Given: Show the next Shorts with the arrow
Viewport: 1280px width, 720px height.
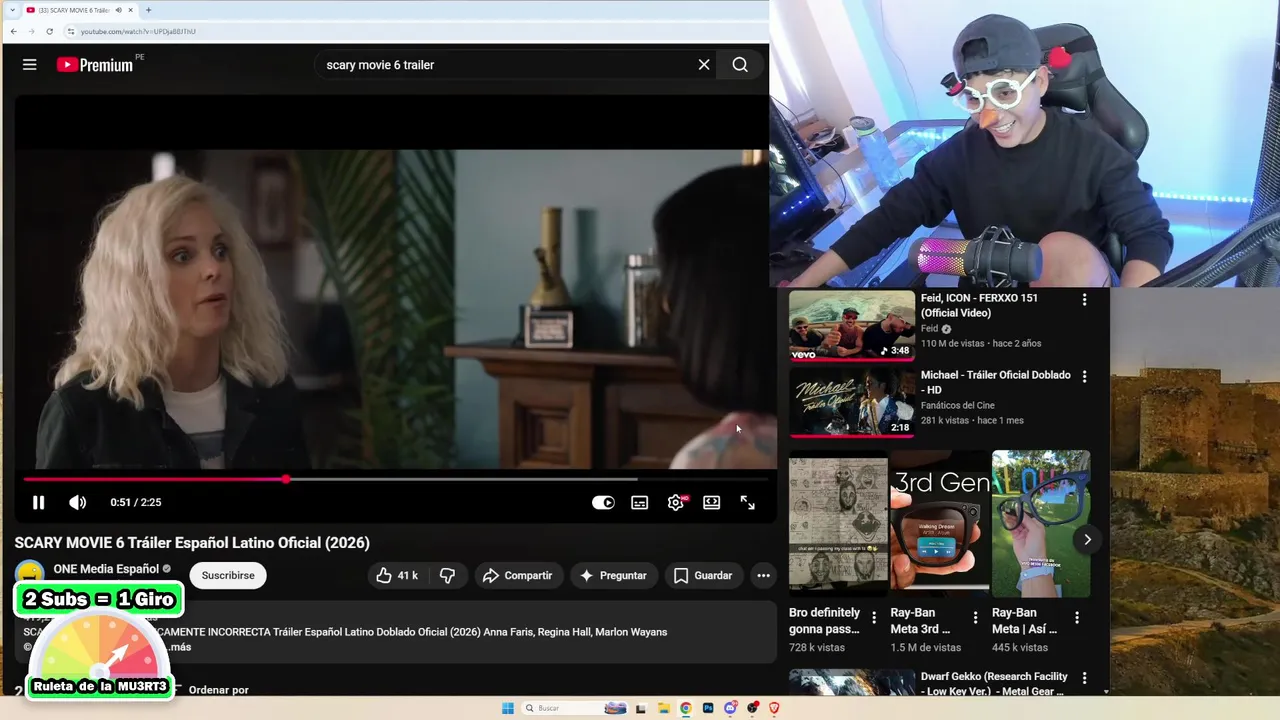Looking at the screenshot, I should pyautogui.click(x=1087, y=540).
